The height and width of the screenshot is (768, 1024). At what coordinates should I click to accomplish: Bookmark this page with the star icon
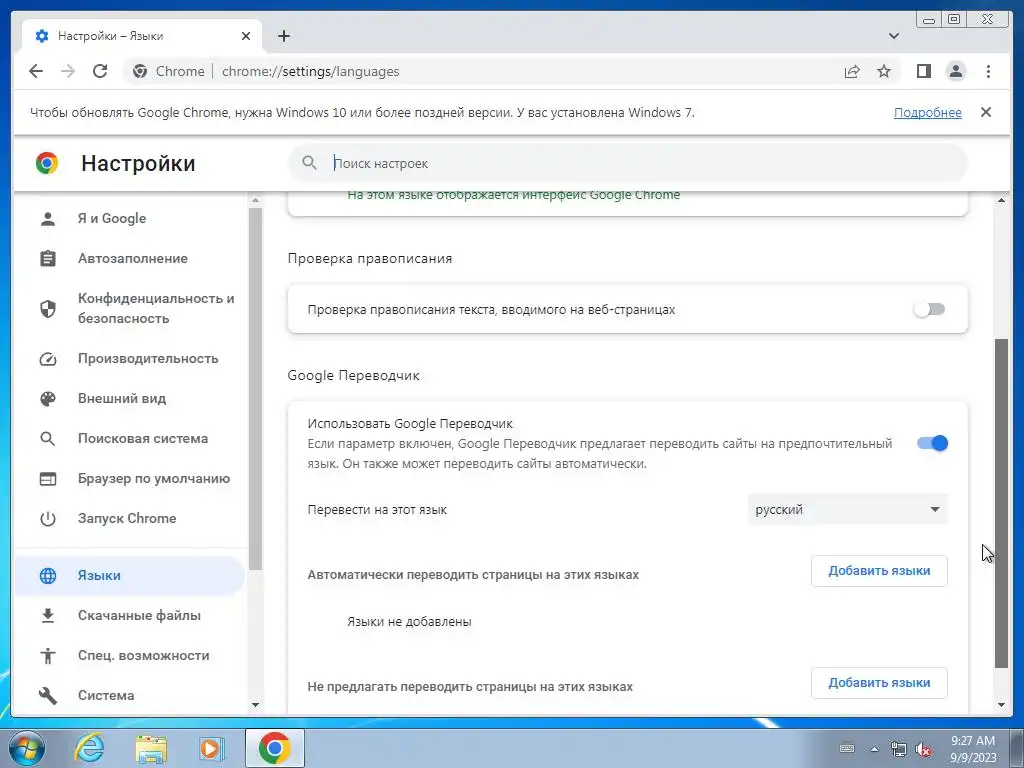tap(884, 71)
